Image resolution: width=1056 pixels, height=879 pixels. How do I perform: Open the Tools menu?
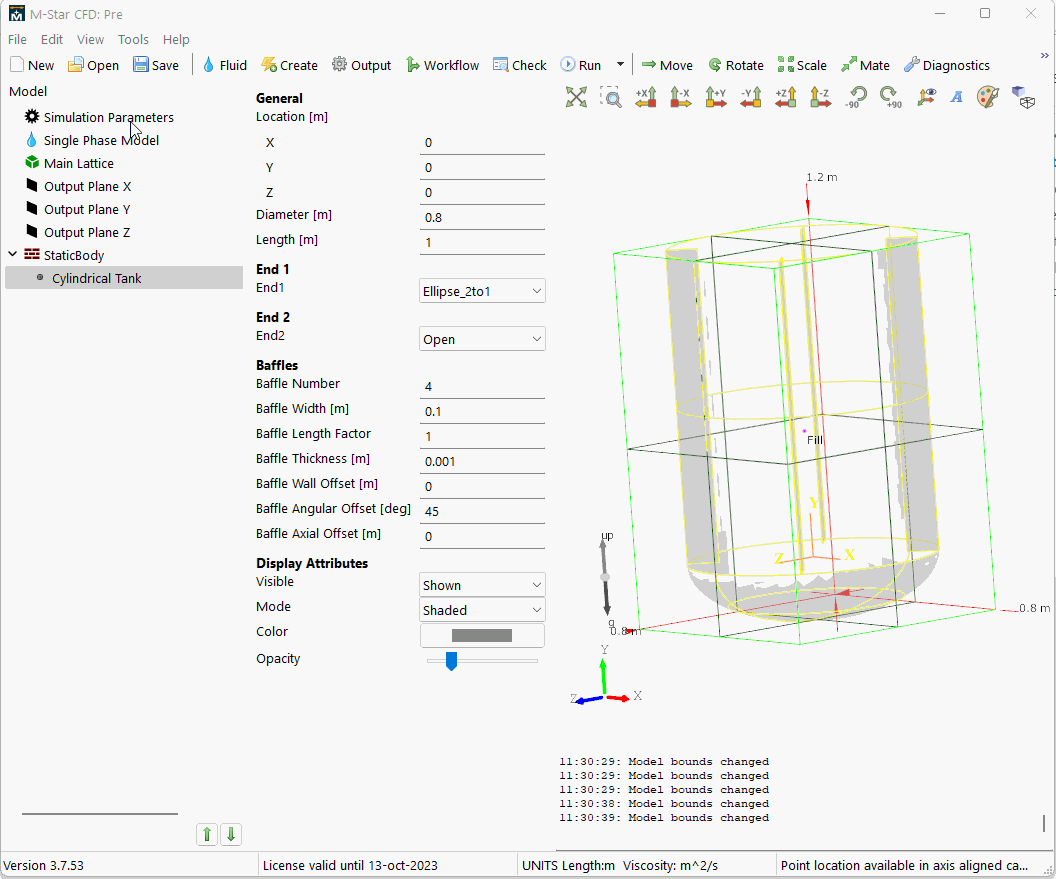[x=133, y=40]
